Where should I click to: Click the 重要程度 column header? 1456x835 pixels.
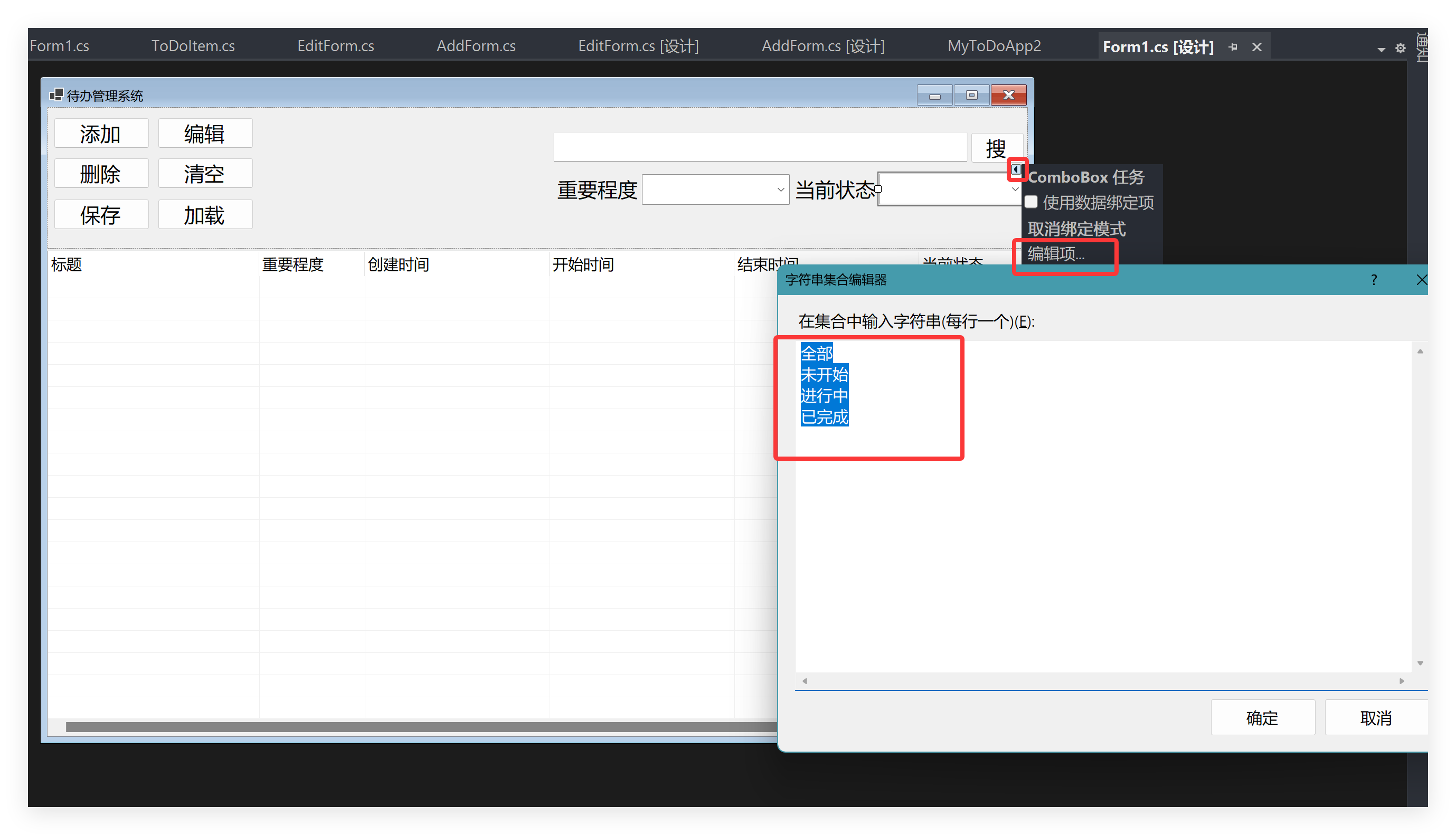(x=311, y=264)
